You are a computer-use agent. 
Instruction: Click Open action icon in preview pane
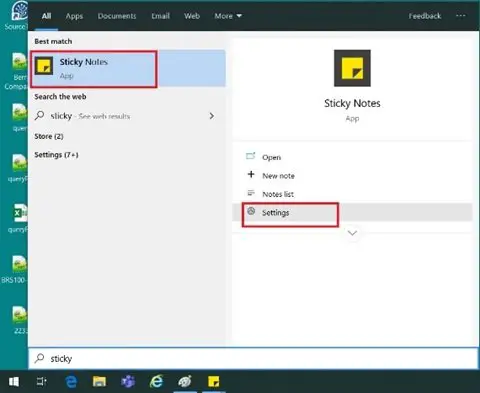(x=250, y=156)
